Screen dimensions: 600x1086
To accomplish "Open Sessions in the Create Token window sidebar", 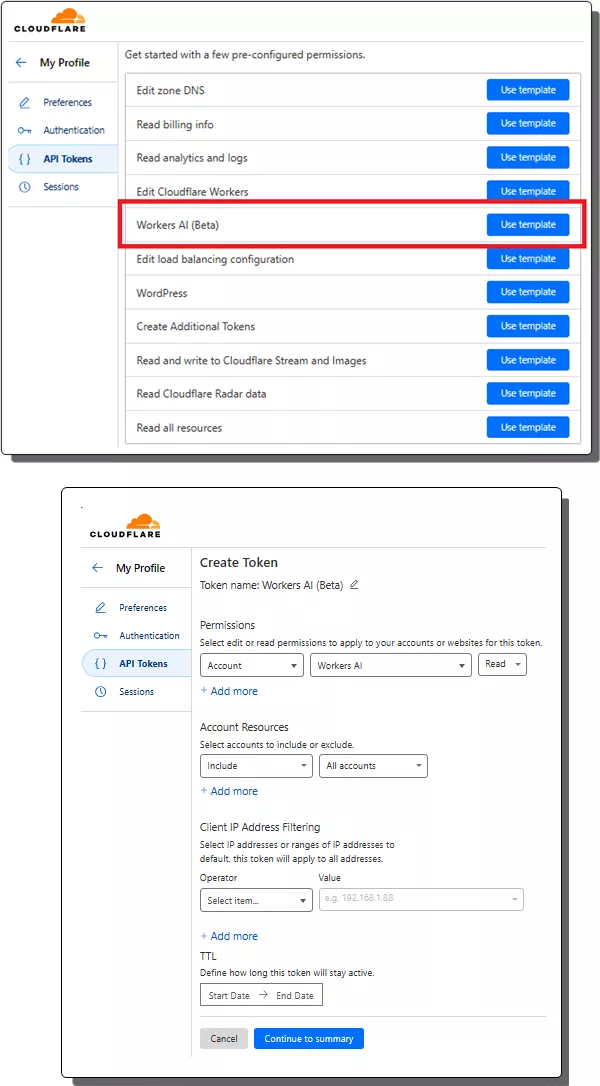I will [x=136, y=692].
